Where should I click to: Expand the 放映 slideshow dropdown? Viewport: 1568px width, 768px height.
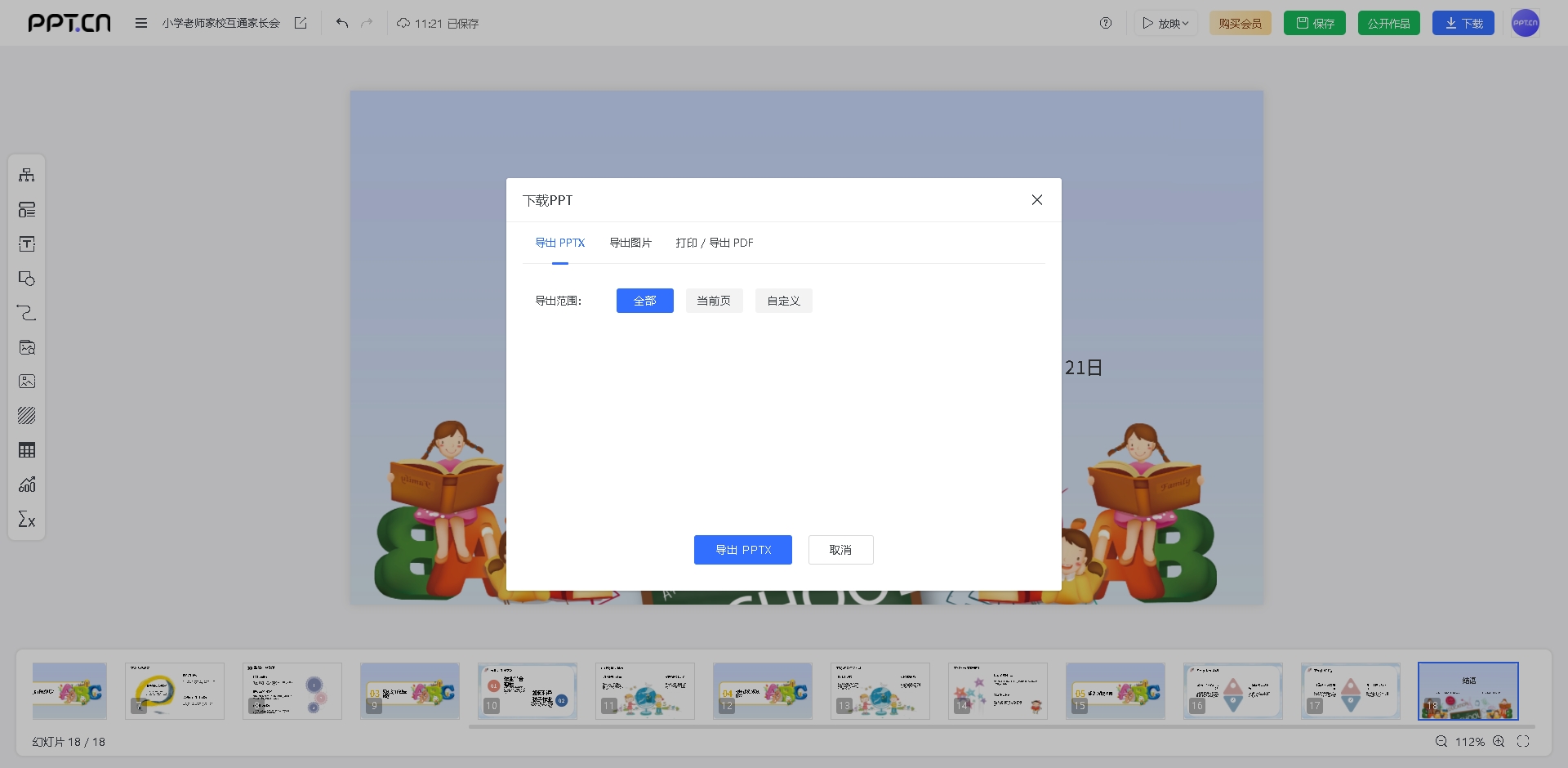click(1165, 23)
